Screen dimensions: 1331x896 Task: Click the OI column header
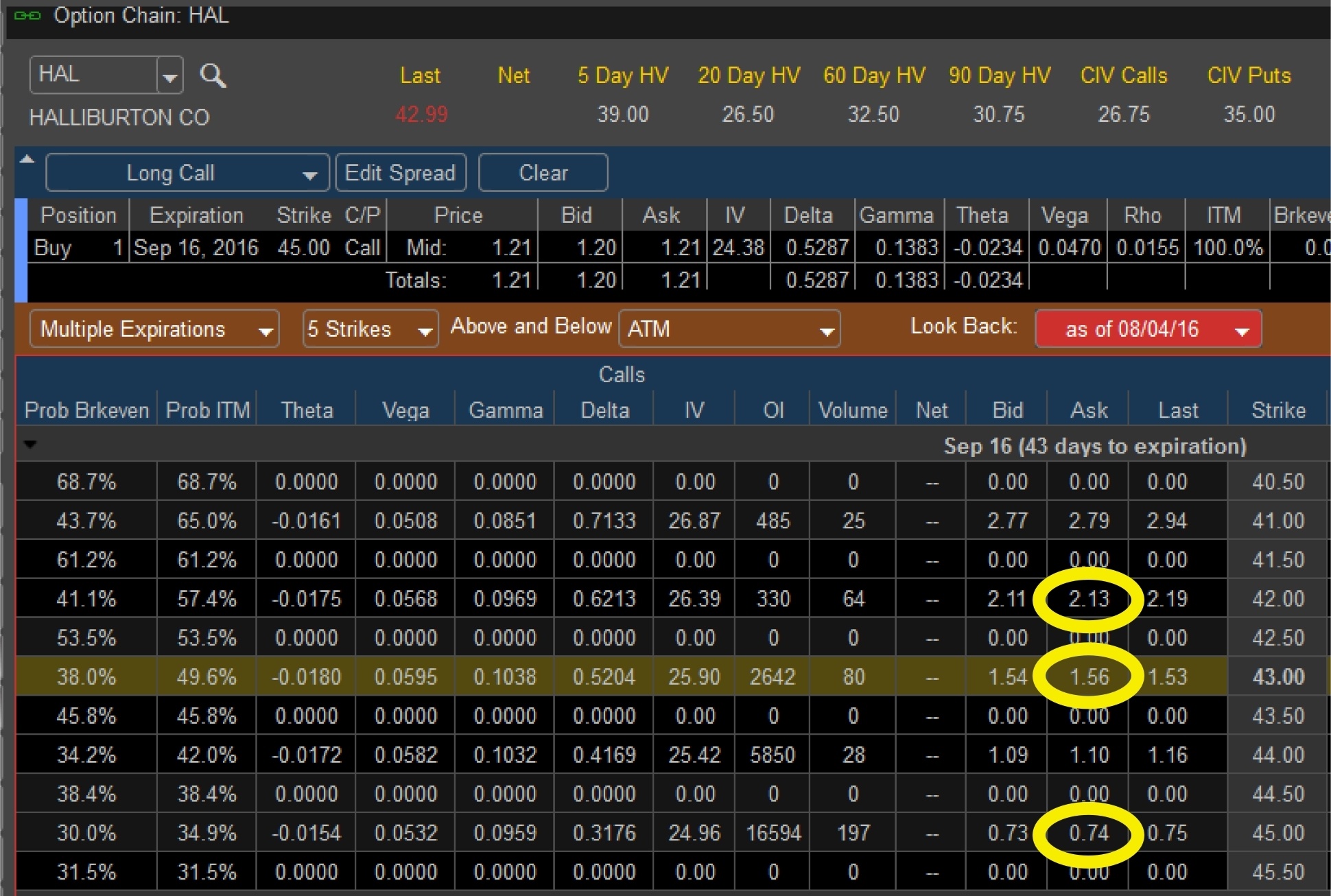pos(773,410)
